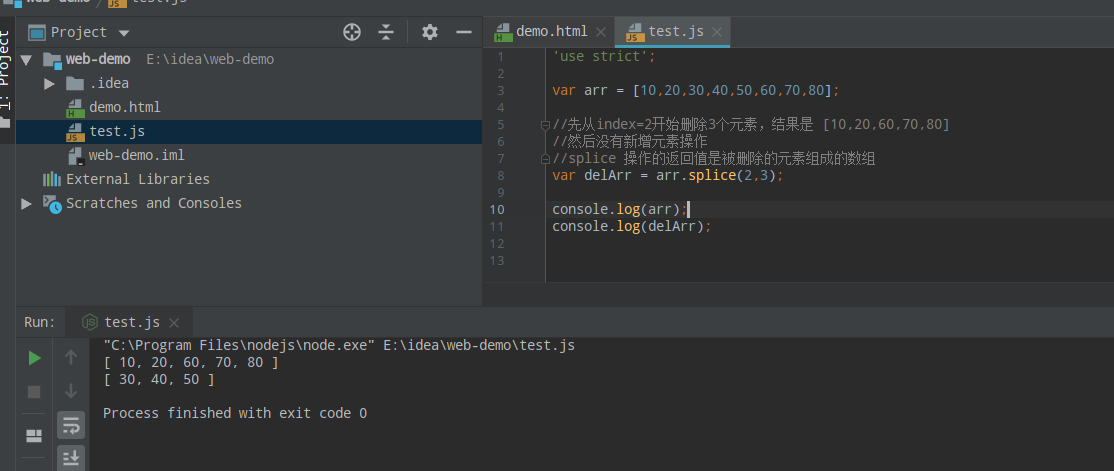
Task: Close the test.js editor tab
Action: pos(717,32)
